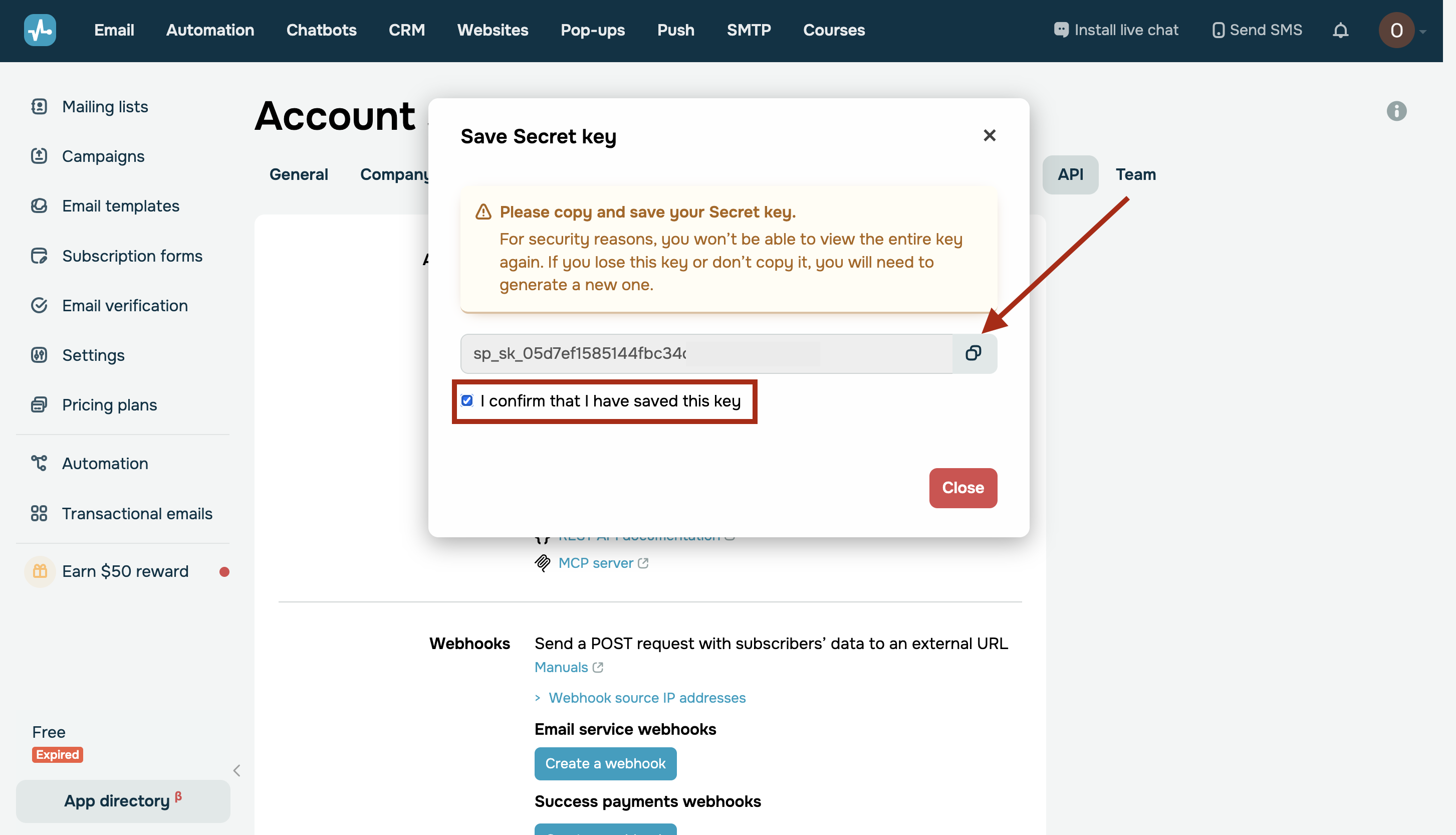Image resolution: width=1456 pixels, height=835 pixels.
Task: Click the Install live chat icon
Action: [1061, 30]
